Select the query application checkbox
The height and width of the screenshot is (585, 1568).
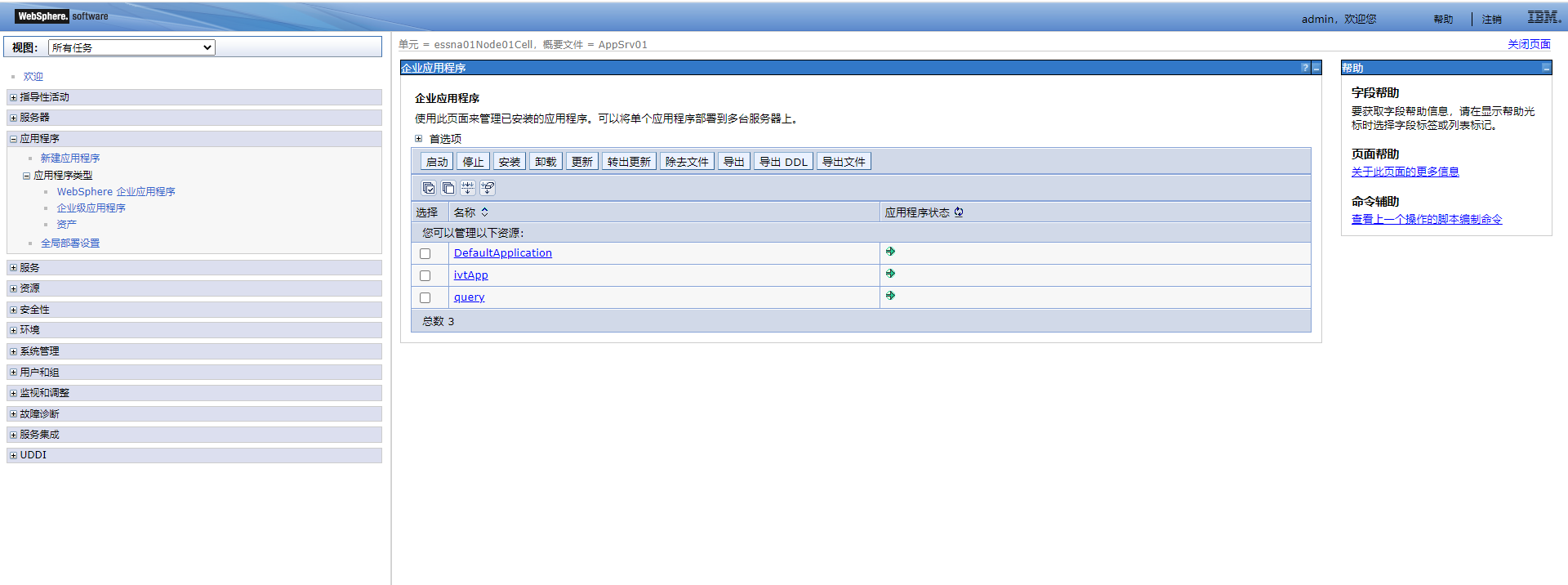[x=425, y=297]
